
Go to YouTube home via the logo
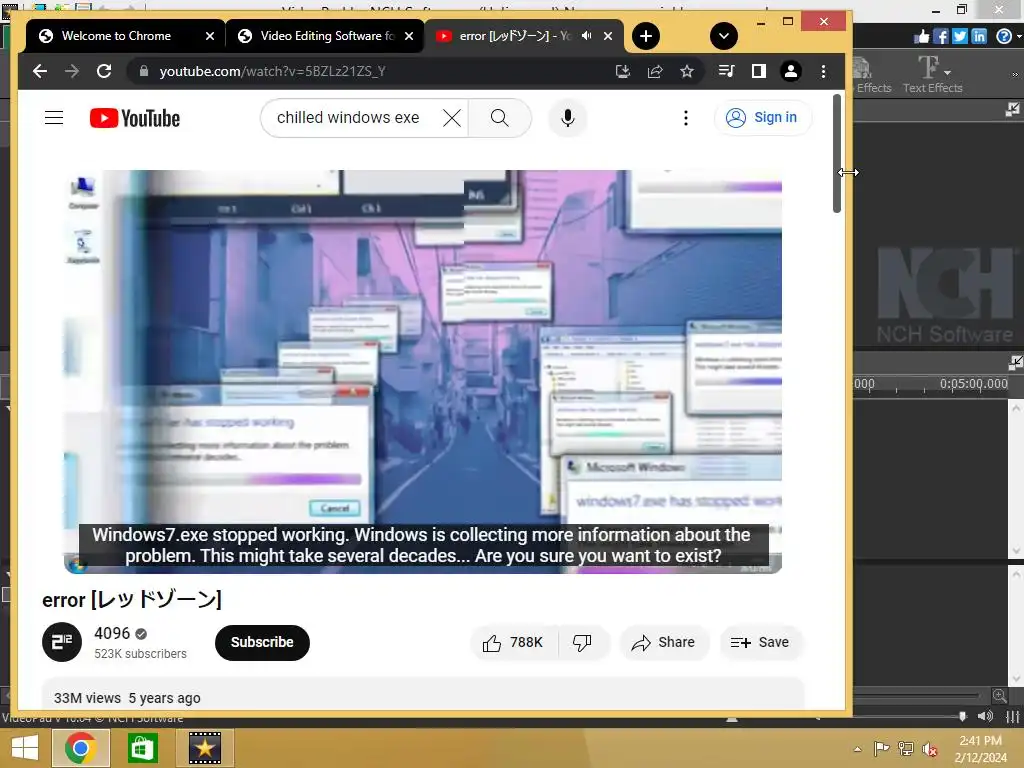click(x=135, y=118)
